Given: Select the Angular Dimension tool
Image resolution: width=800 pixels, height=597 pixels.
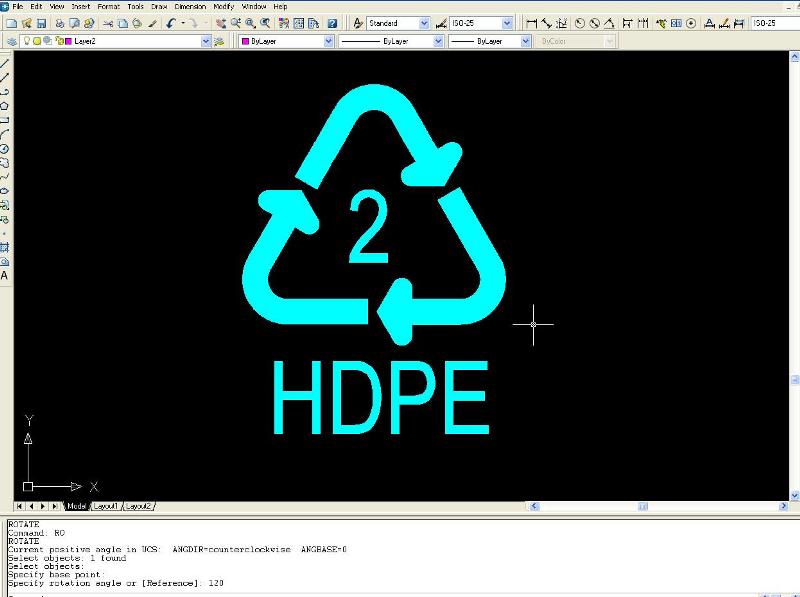Looking at the screenshot, I should (609, 23).
